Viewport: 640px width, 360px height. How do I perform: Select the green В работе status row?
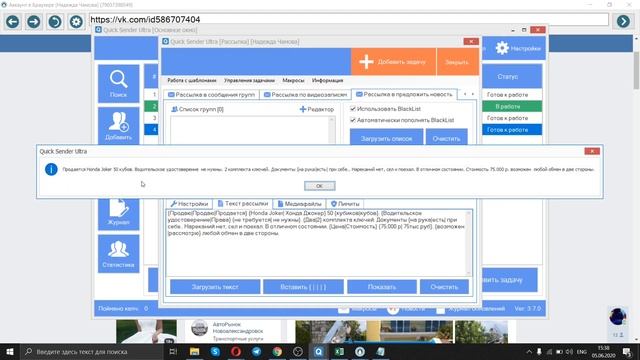click(x=512, y=107)
